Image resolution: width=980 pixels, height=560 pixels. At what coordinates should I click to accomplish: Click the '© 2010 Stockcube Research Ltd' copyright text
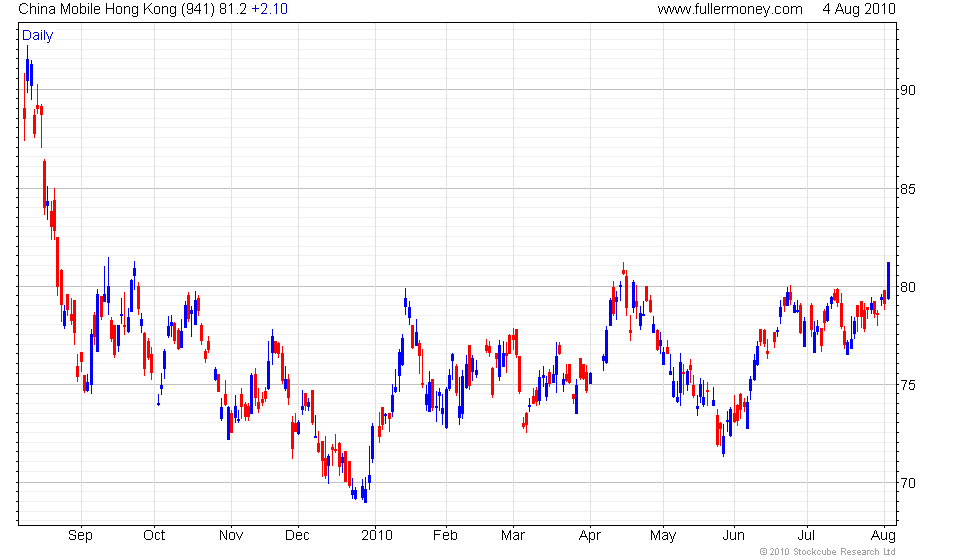tap(828, 552)
